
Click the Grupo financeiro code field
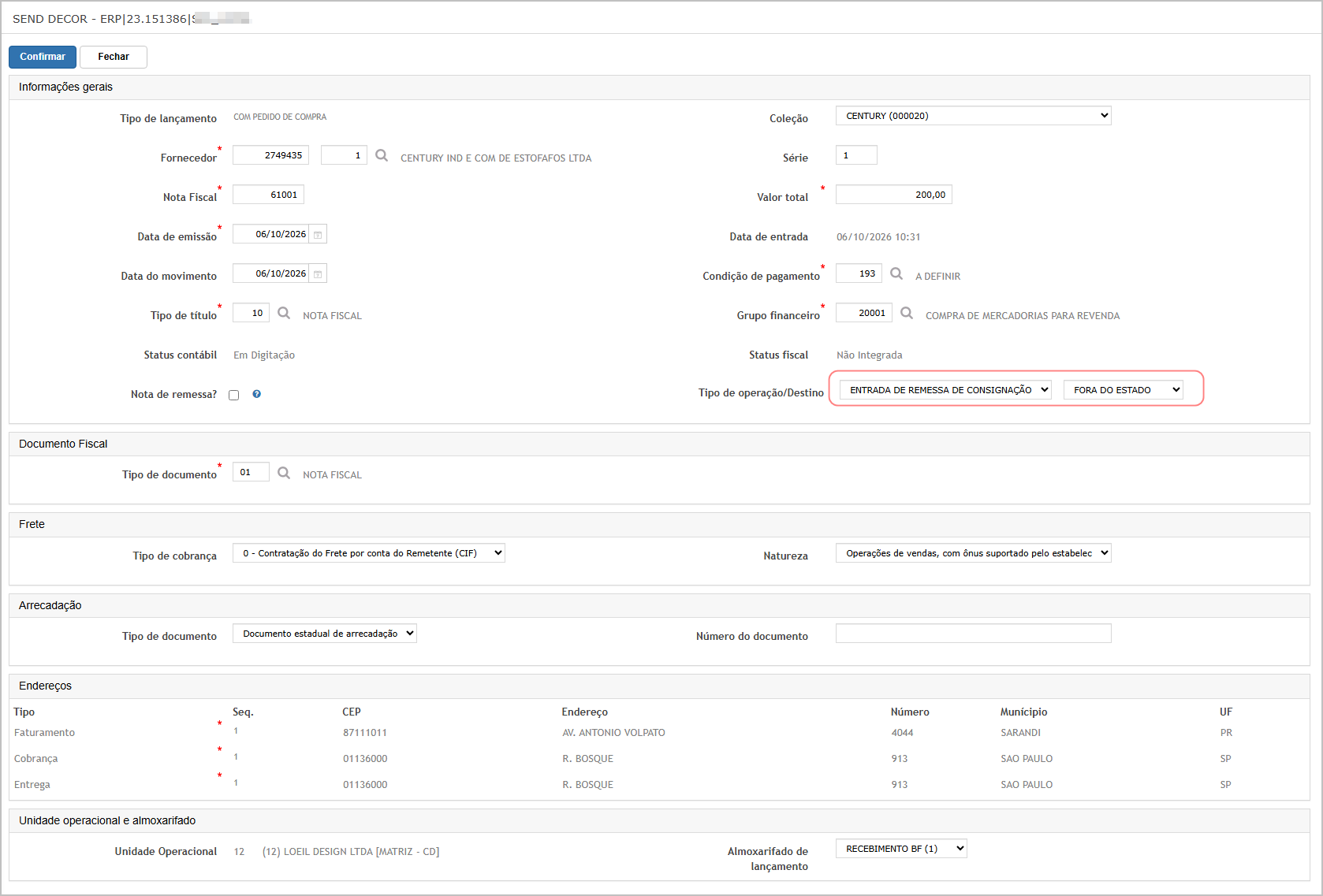(864, 313)
